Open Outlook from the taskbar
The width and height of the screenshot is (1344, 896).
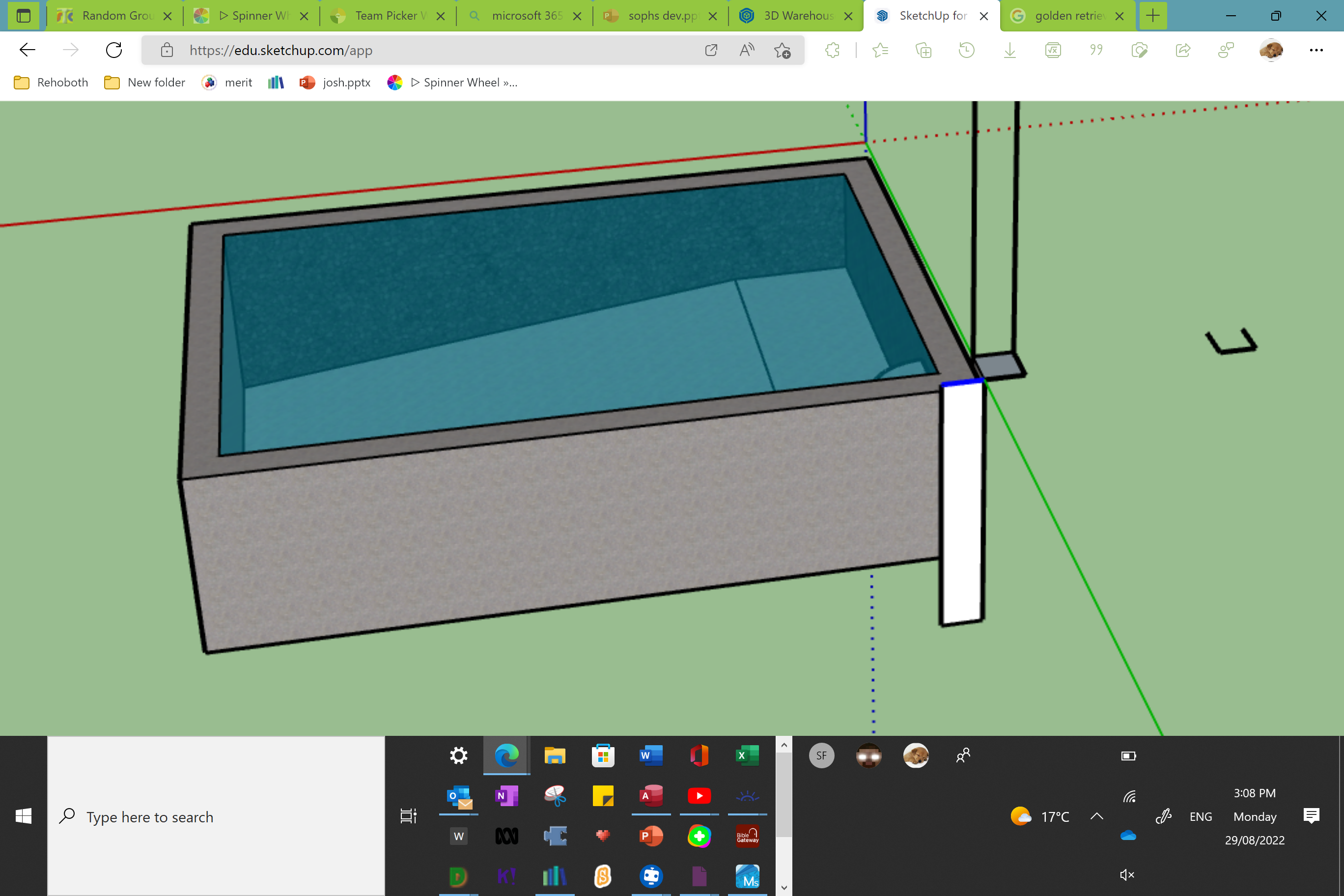(459, 796)
